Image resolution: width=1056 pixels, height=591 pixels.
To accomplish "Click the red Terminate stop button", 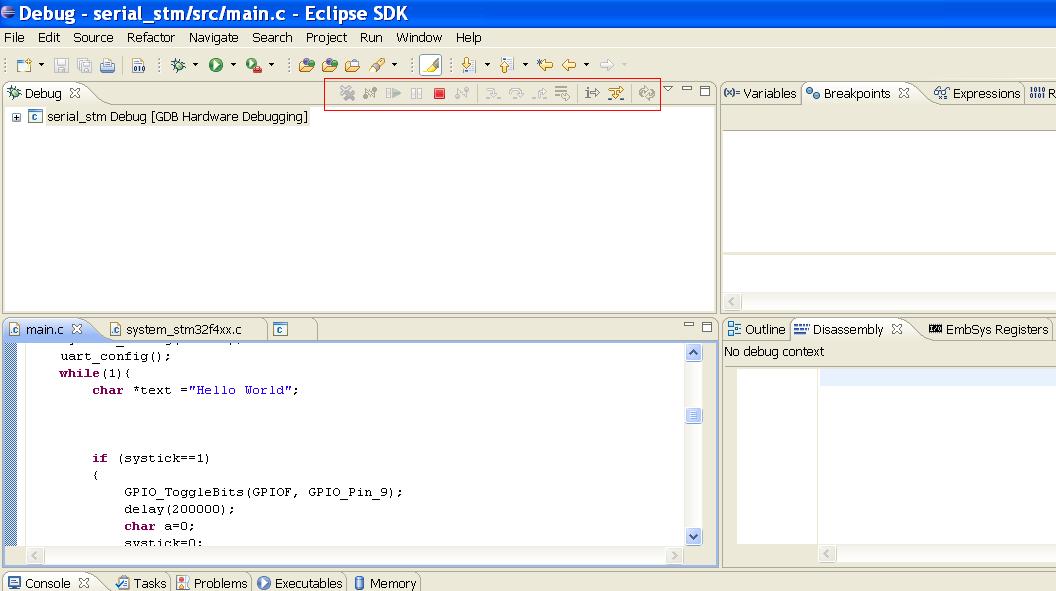I will coord(439,94).
